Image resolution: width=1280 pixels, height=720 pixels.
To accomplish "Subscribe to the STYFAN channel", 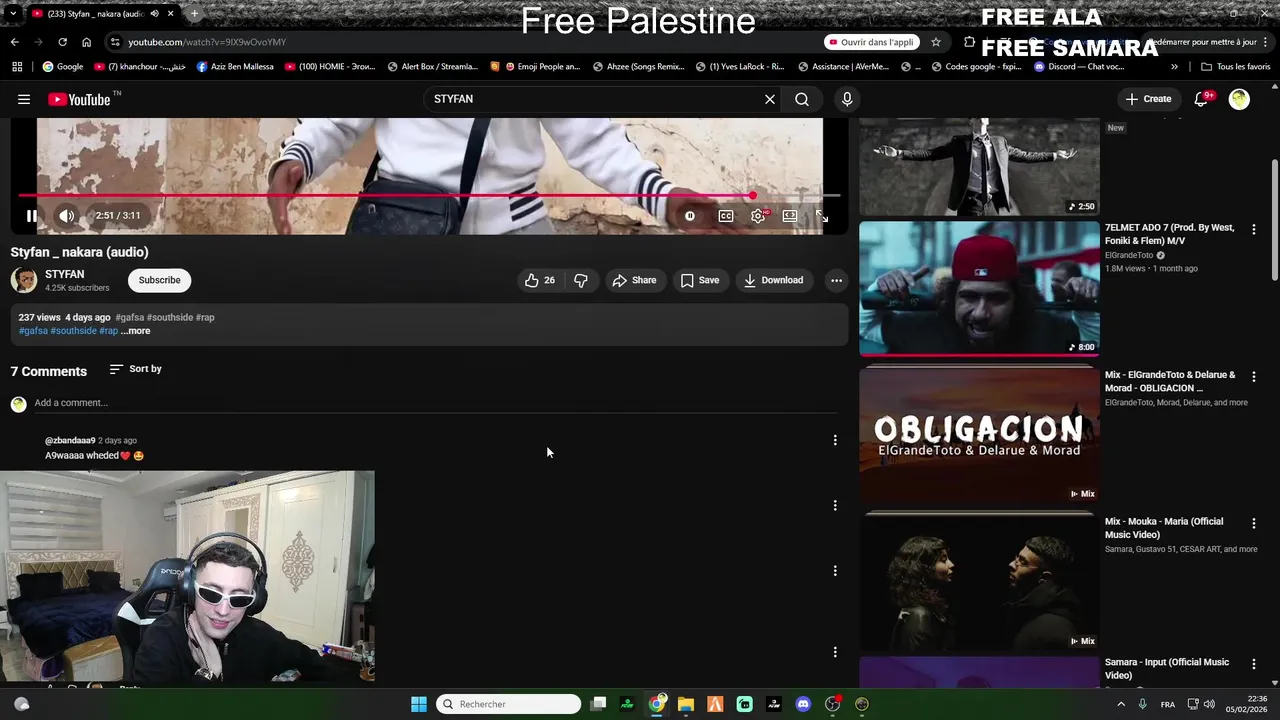I will (x=160, y=280).
